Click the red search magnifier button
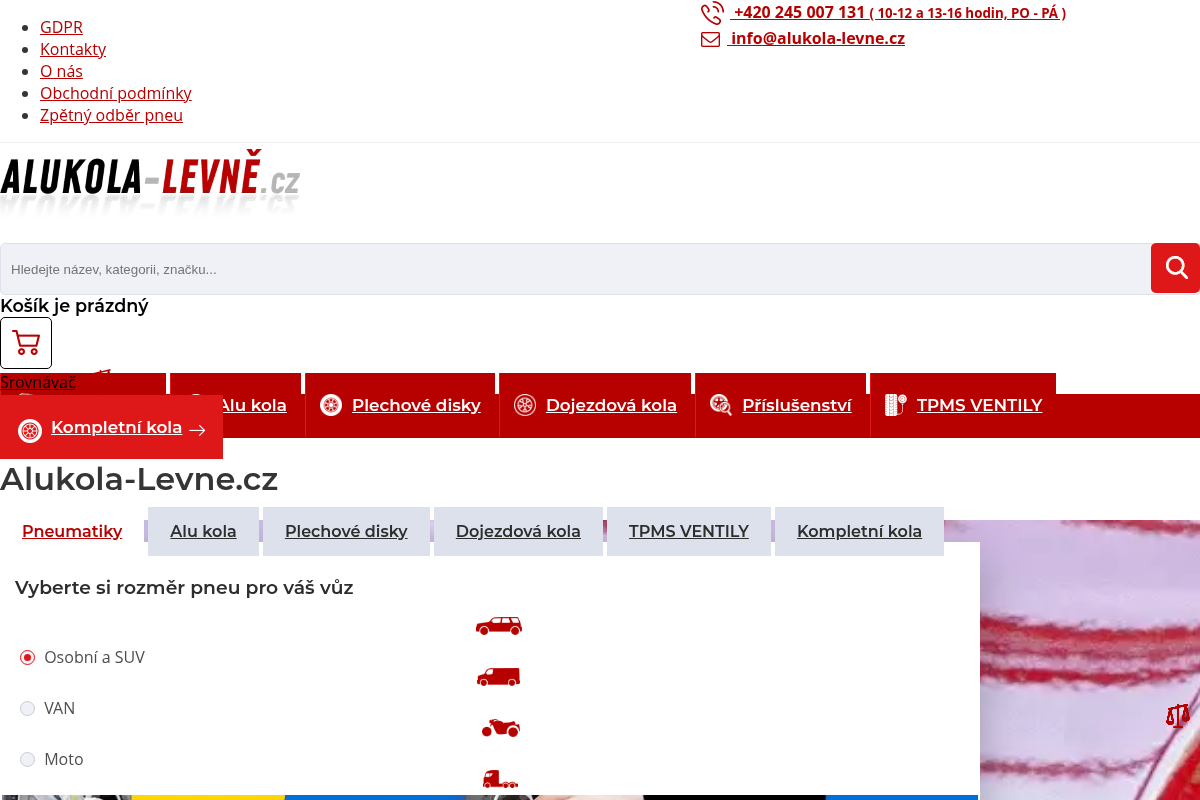 1175,268
